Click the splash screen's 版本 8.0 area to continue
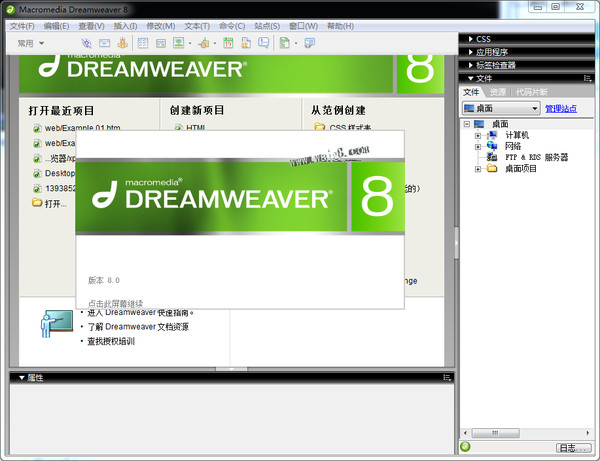The width and height of the screenshot is (600, 461). pos(104,280)
